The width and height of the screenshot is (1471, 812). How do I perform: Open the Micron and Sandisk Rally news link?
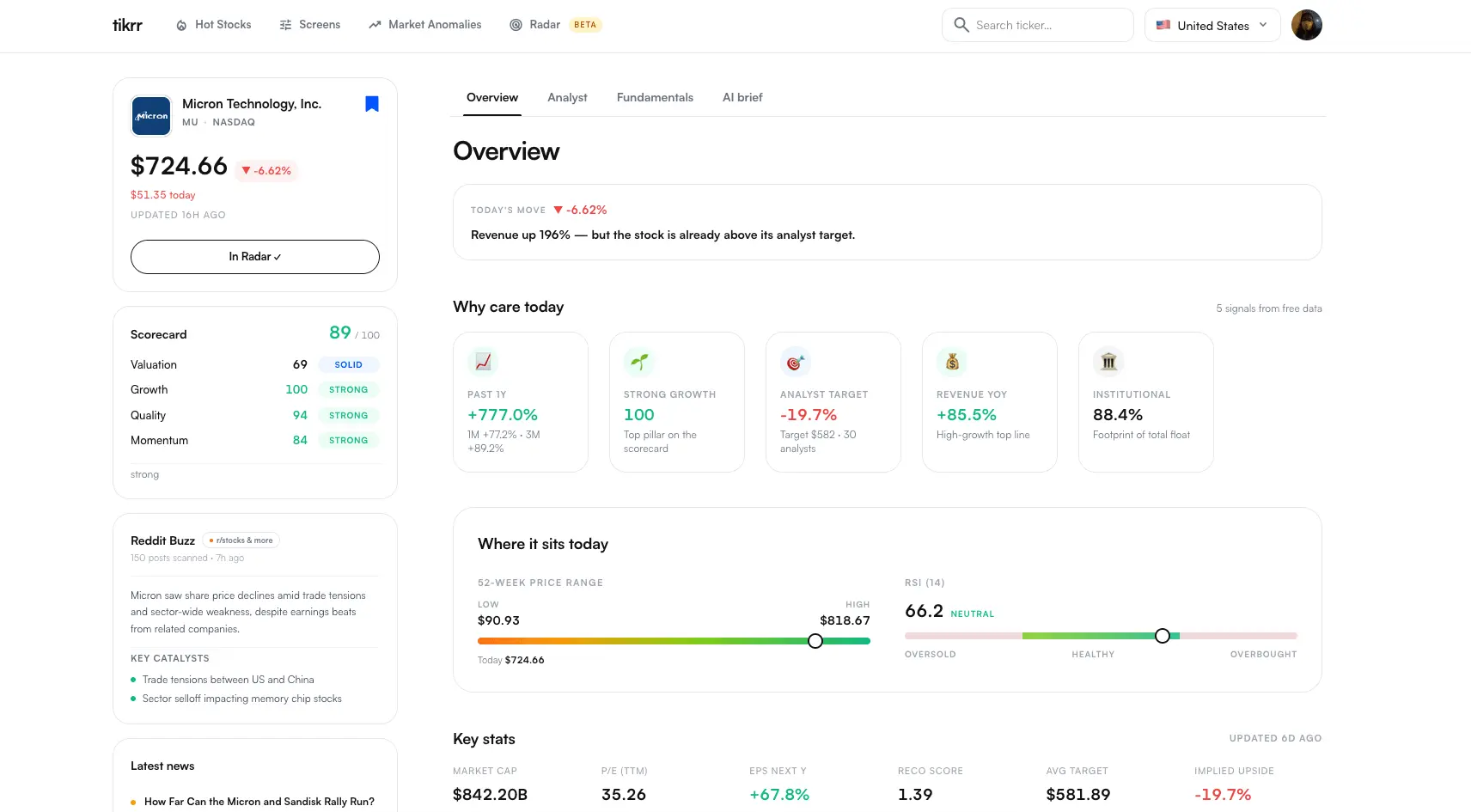pyautogui.click(x=259, y=802)
